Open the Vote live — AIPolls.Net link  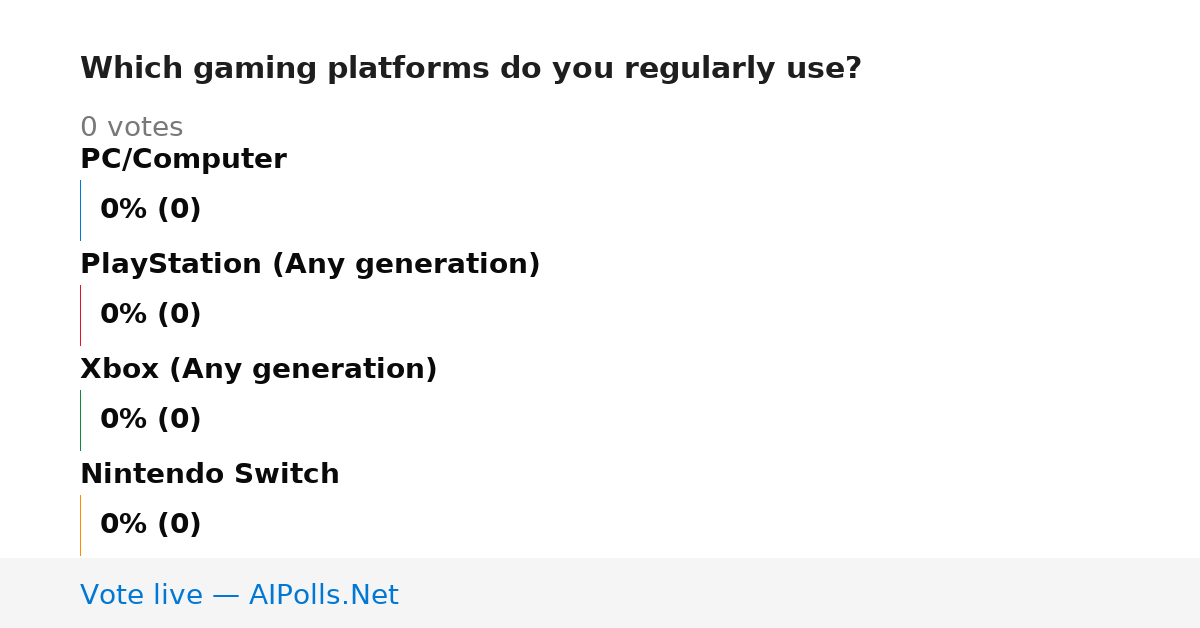click(x=239, y=595)
